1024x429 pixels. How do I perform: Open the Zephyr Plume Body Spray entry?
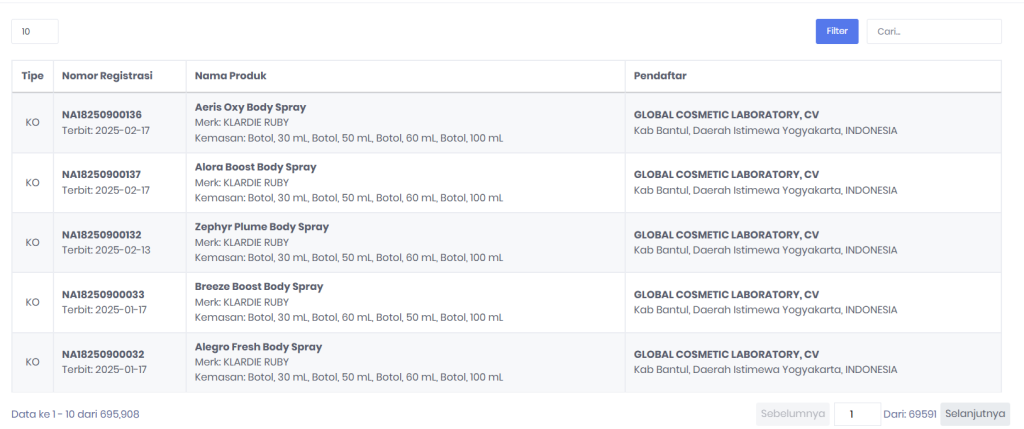[x=261, y=227]
